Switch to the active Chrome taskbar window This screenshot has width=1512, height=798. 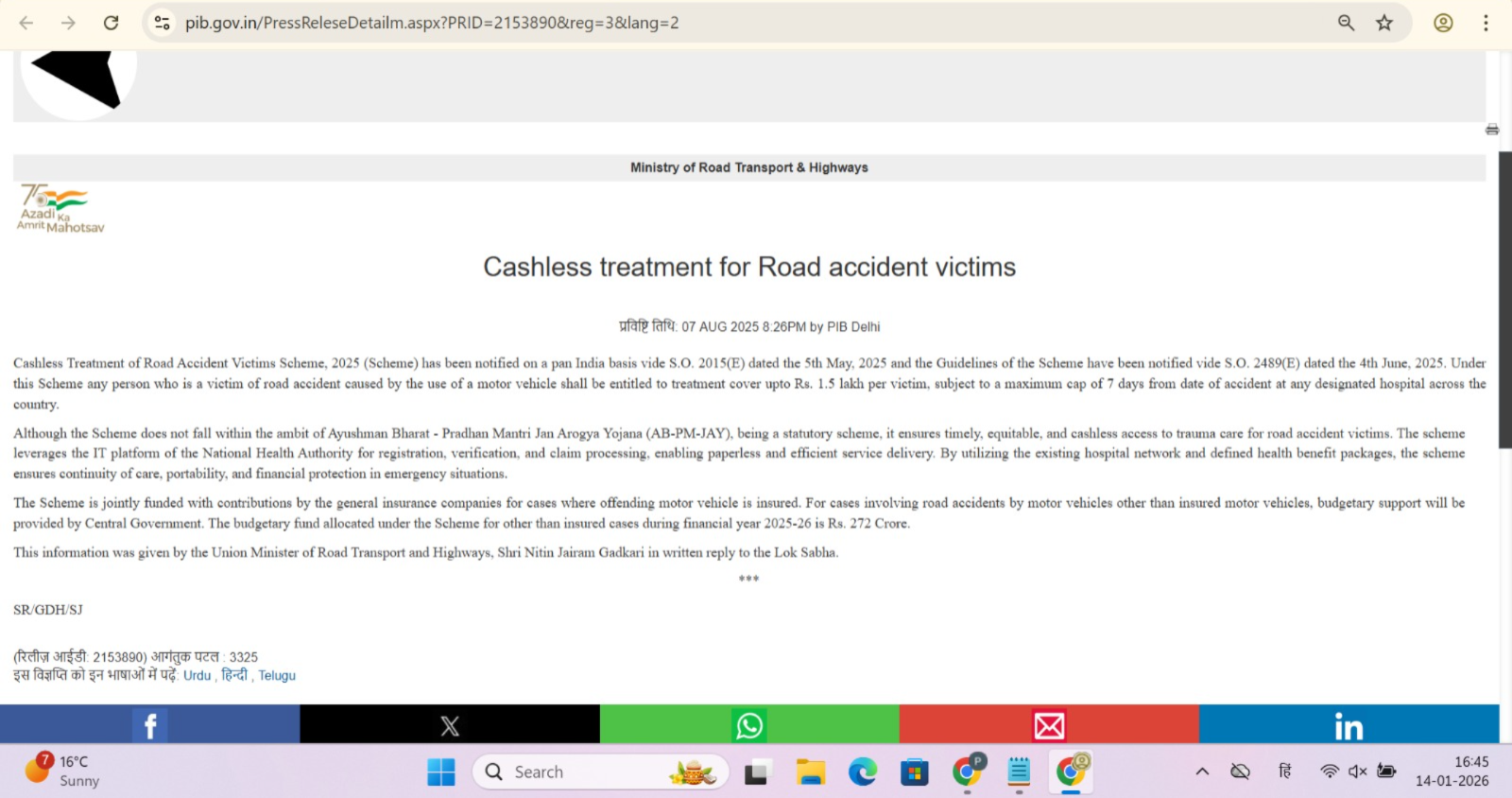point(1071,771)
